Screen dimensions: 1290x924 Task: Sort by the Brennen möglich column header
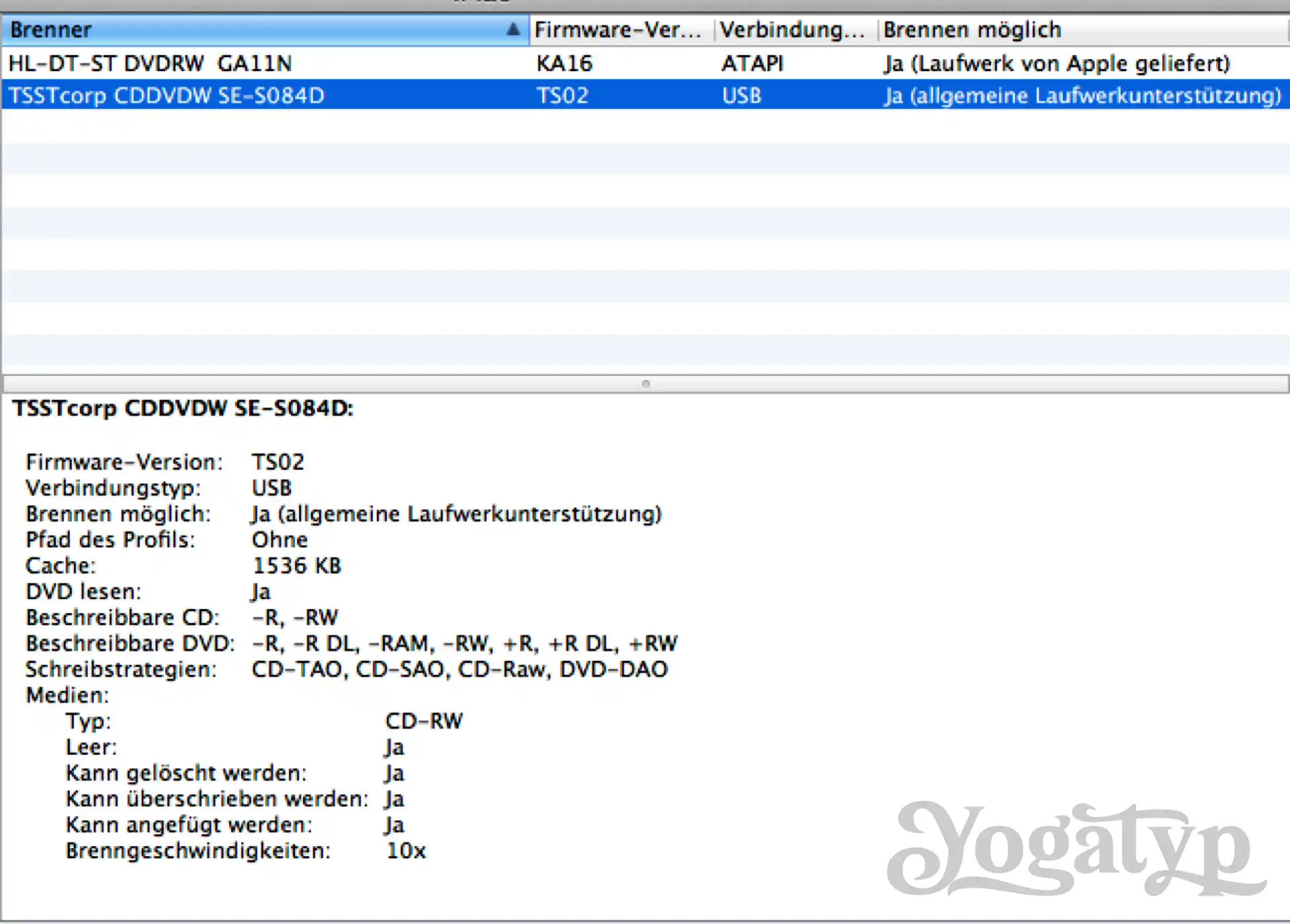(1084, 30)
